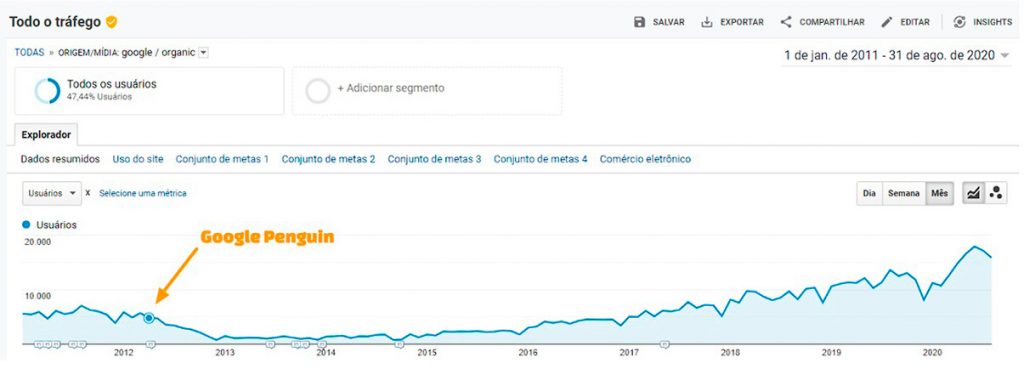1024x369 pixels.
Task: Select the line chart view icon
Action: 973,193
